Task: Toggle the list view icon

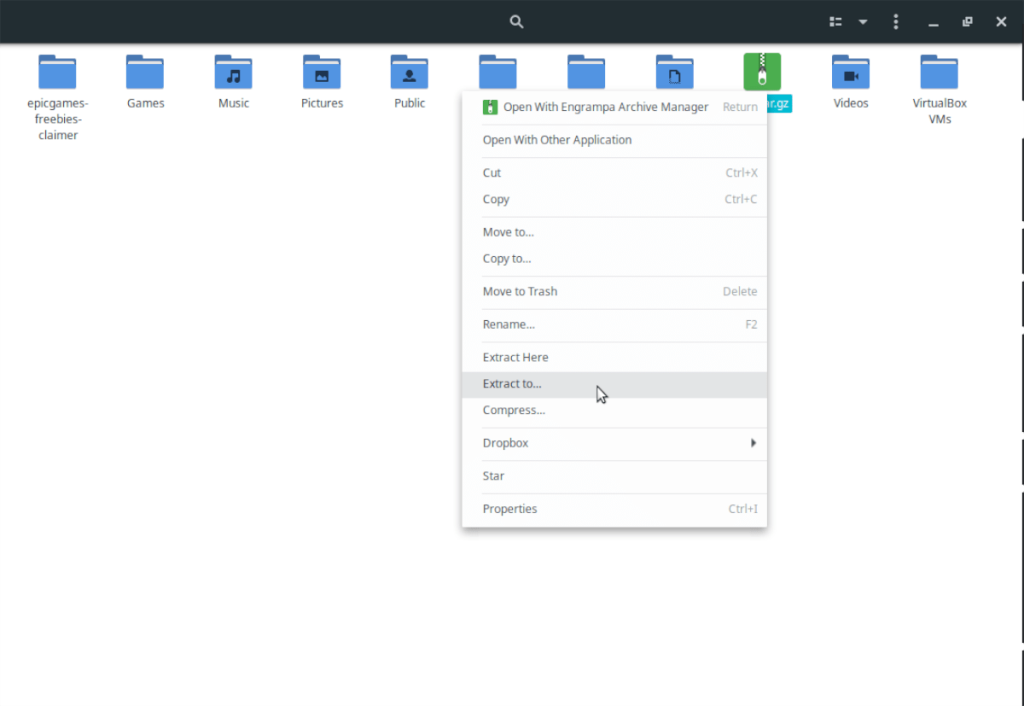Action: coord(836,22)
